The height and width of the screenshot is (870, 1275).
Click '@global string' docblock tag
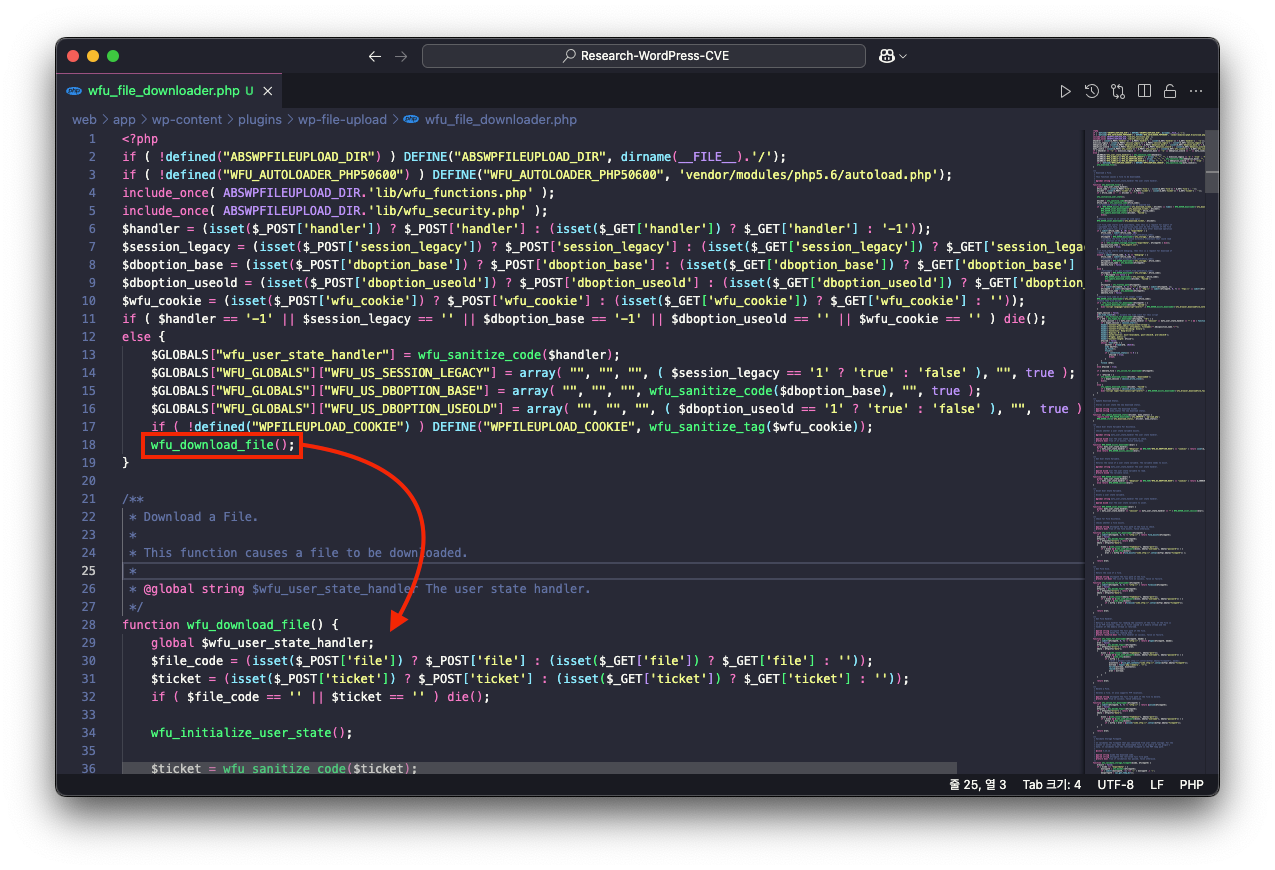194,589
